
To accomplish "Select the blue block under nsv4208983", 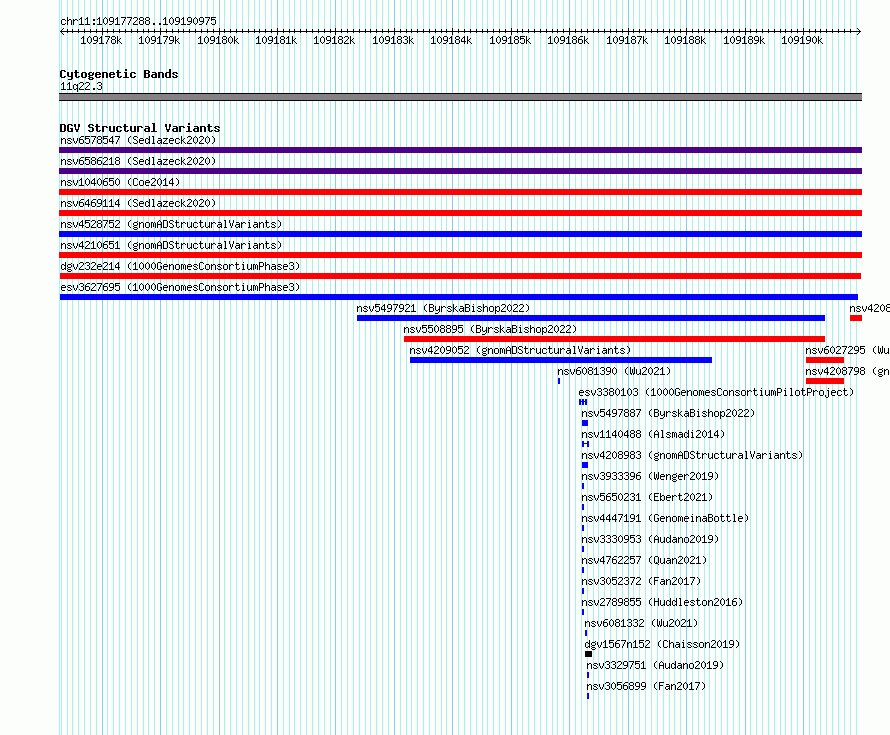I will tap(585, 465).
